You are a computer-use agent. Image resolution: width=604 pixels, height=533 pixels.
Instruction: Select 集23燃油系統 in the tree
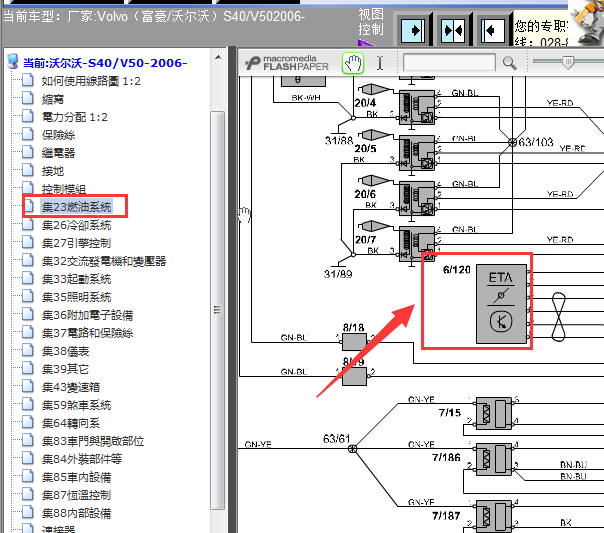pos(76,207)
